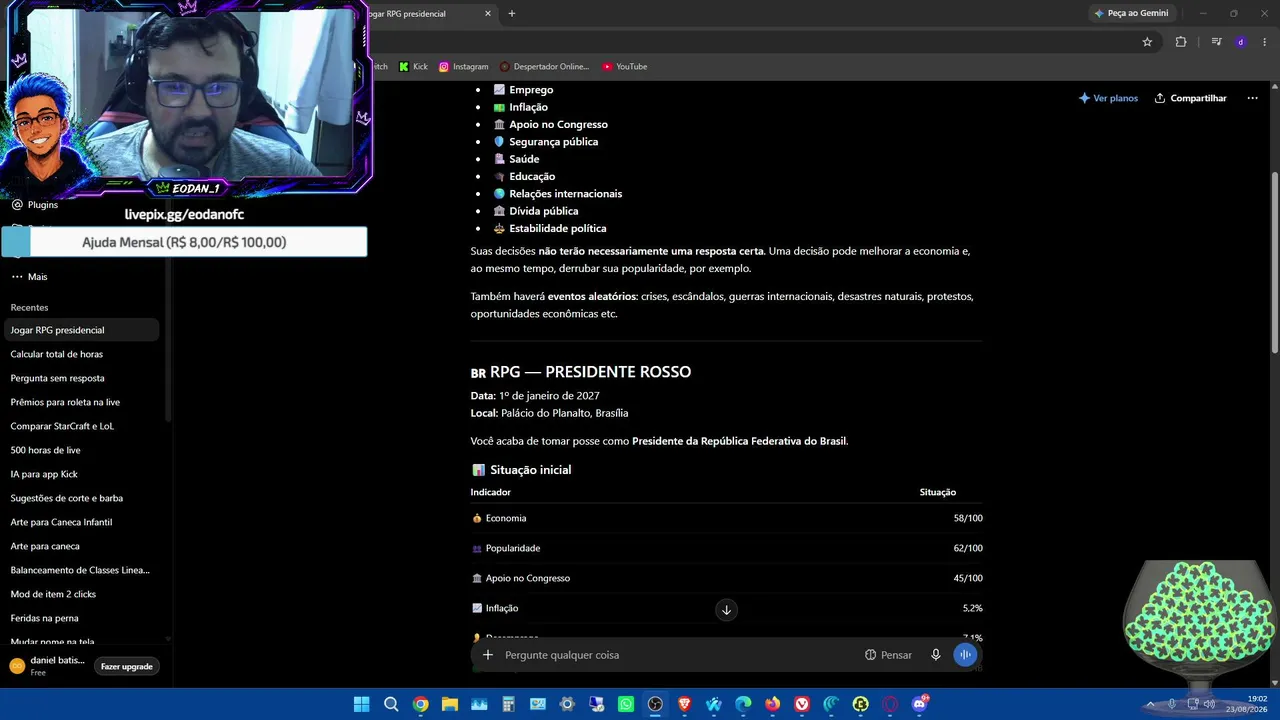
Task: Click the plus attach icon in prompt box
Action: coord(488,655)
